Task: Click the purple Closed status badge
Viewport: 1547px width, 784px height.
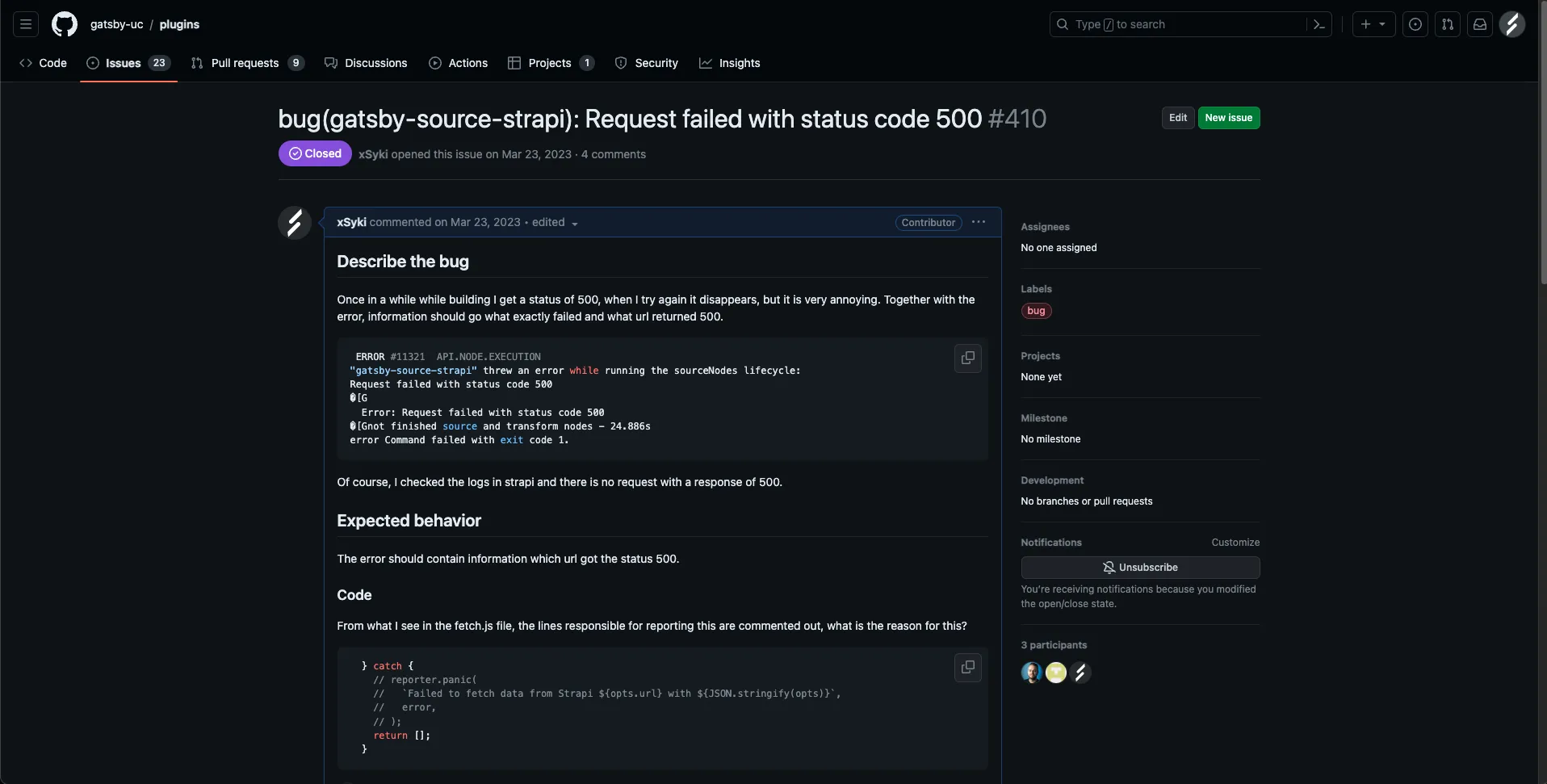Action: click(315, 153)
